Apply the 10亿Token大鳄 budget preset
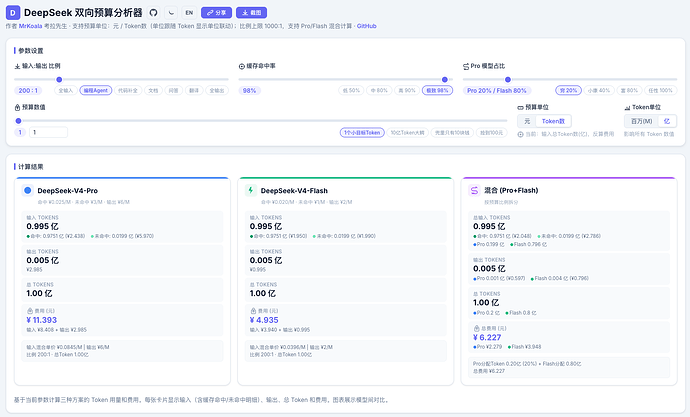 point(407,132)
